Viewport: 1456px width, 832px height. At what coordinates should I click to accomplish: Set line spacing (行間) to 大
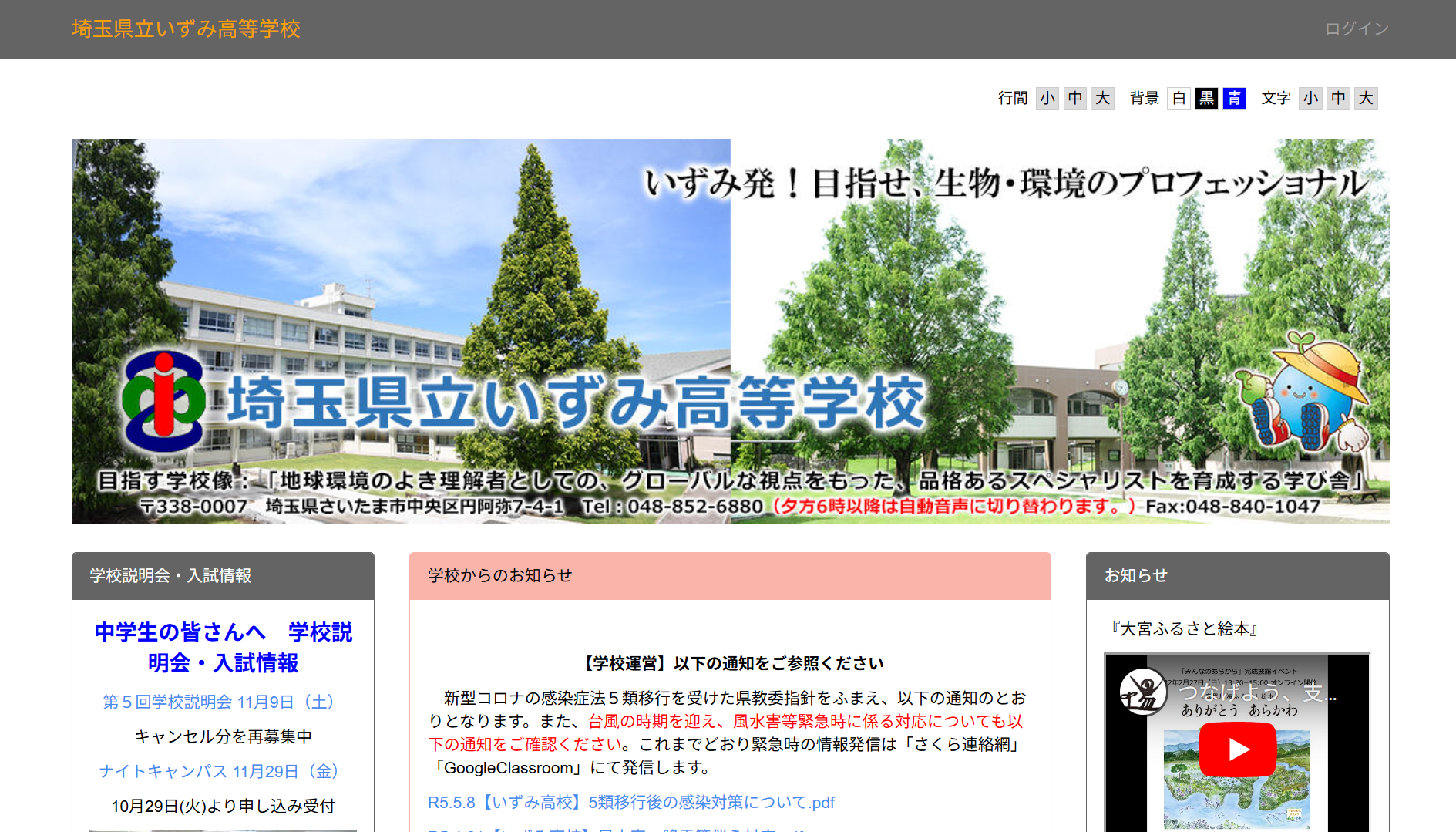pyautogui.click(x=1102, y=98)
